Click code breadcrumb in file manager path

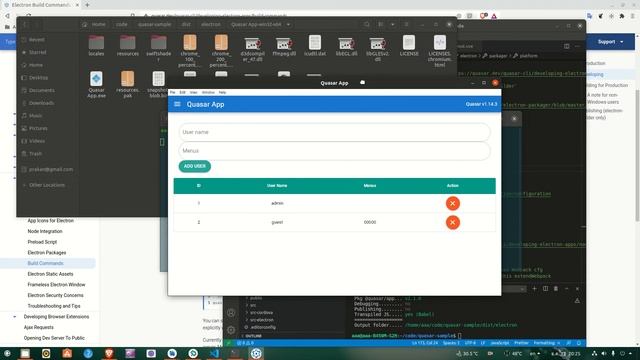(x=122, y=24)
